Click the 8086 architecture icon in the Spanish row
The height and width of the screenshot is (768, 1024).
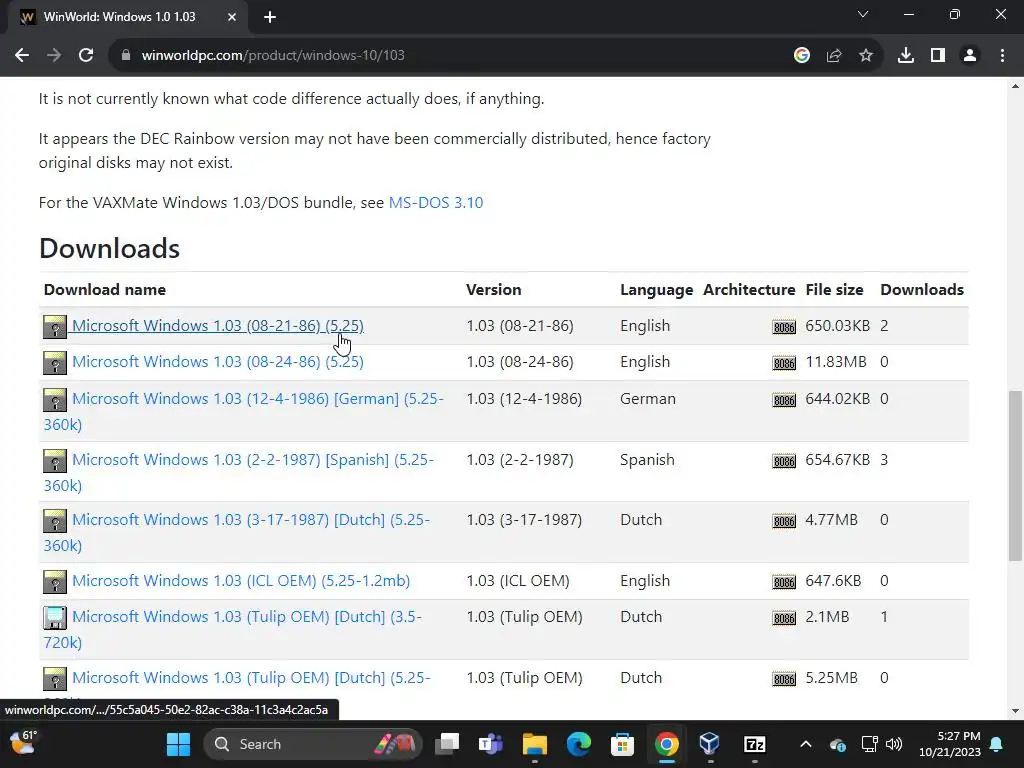(784, 461)
